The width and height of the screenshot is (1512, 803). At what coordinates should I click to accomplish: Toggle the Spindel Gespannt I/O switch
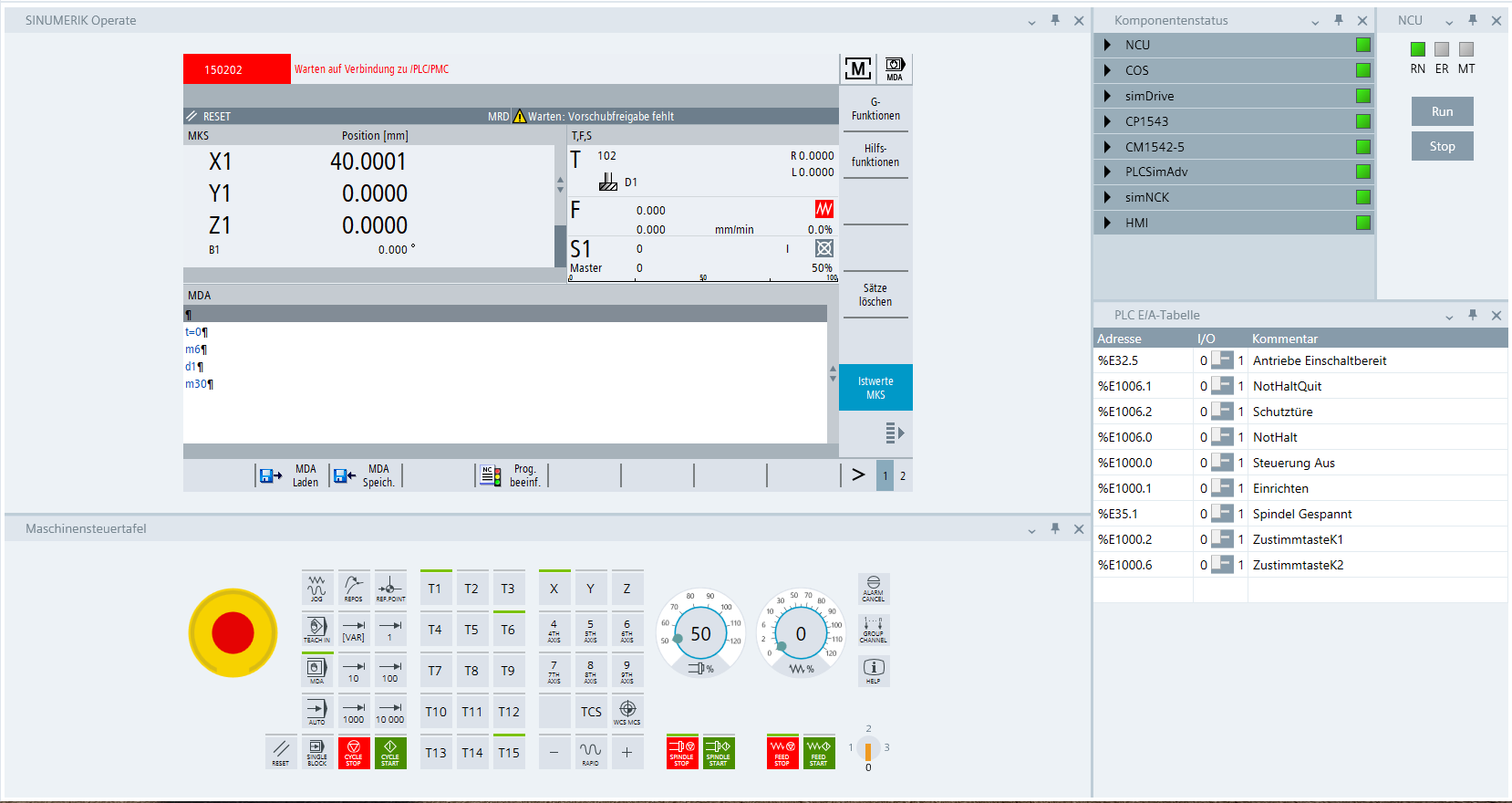(x=1221, y=514)
